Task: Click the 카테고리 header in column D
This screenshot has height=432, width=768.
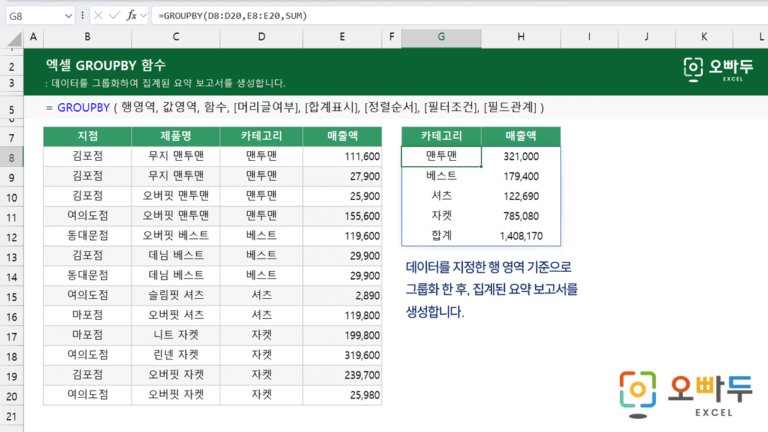Action: [262, 136]
